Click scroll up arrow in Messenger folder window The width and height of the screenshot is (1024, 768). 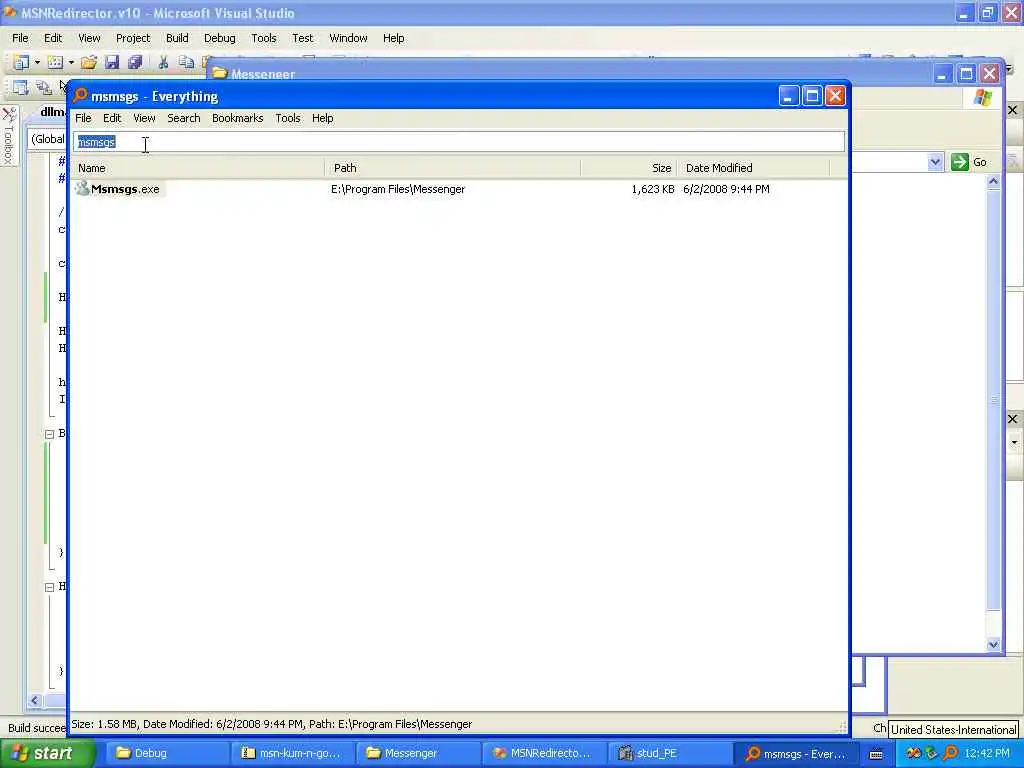pos(993,182)
